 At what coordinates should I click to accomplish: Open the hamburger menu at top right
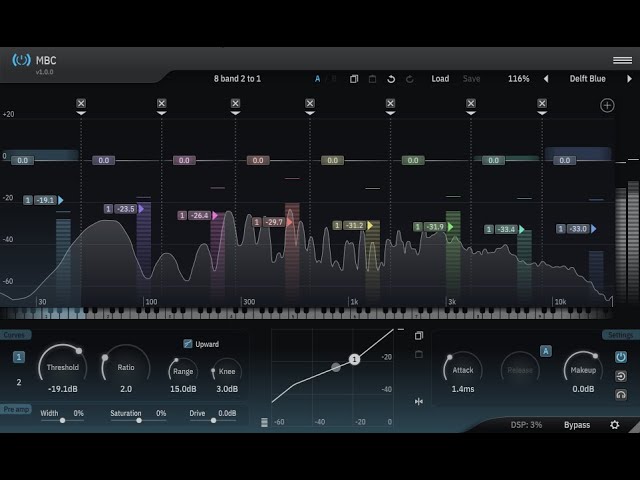tap(622, 60)
